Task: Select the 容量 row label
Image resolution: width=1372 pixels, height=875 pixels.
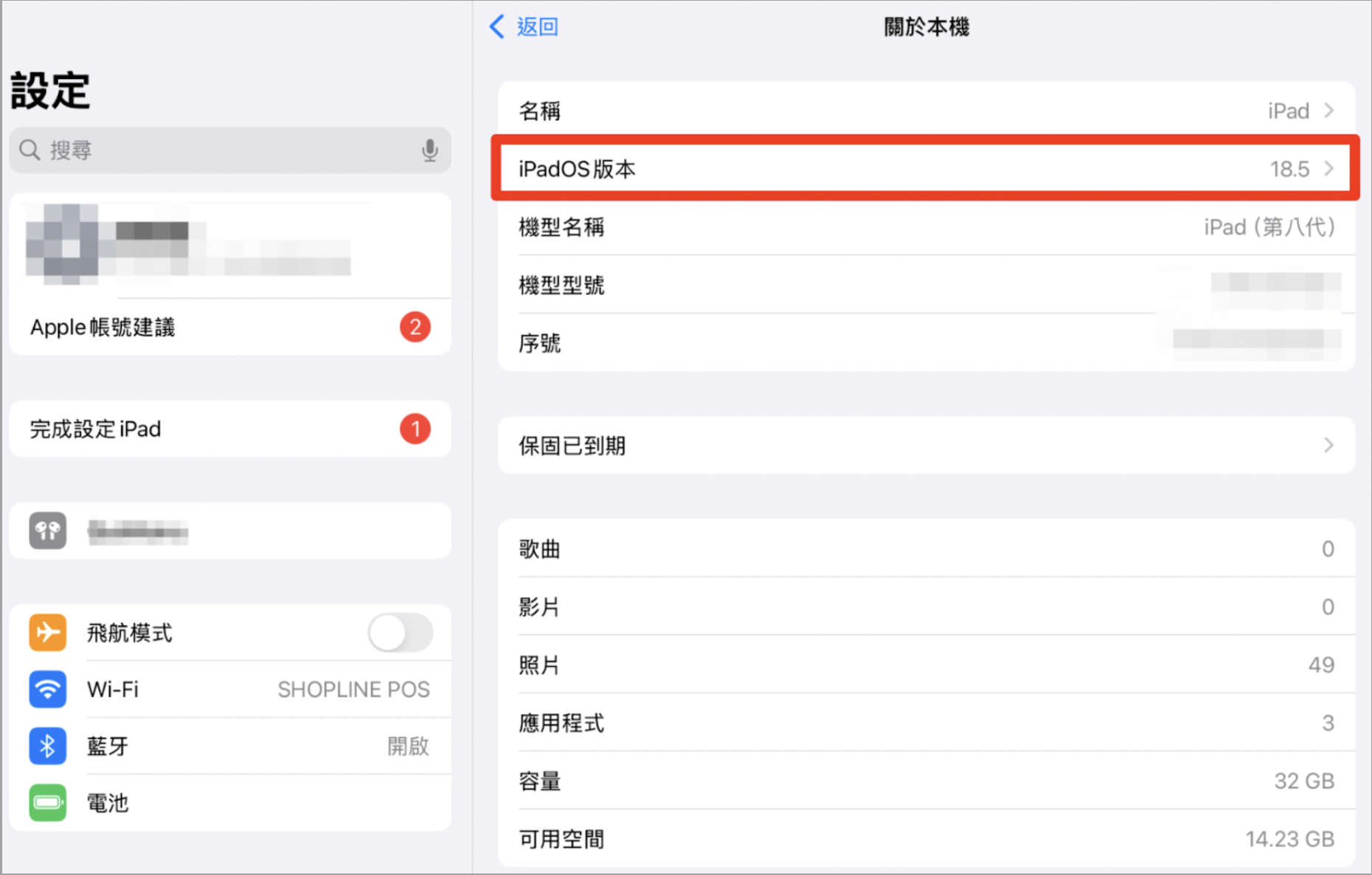Action: pos(539,781)
